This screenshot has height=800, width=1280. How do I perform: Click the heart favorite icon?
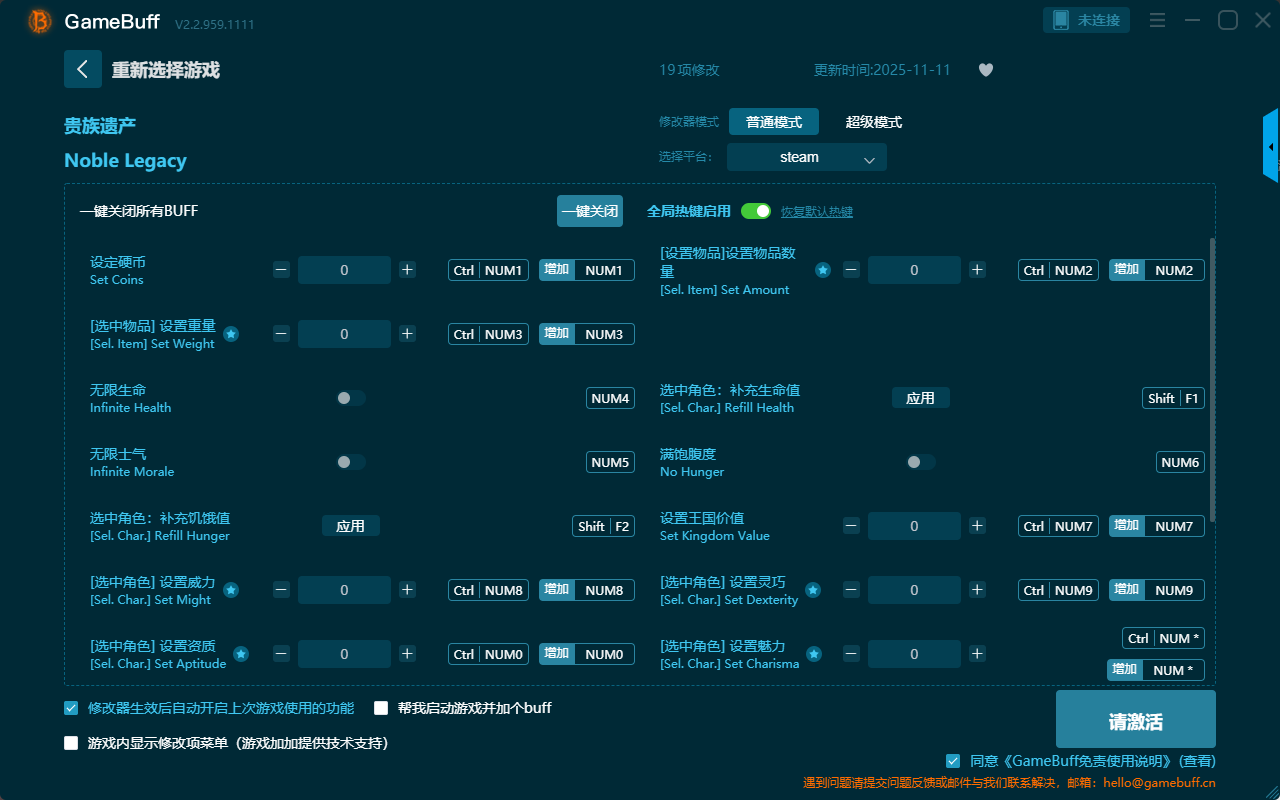pos(985,70)
